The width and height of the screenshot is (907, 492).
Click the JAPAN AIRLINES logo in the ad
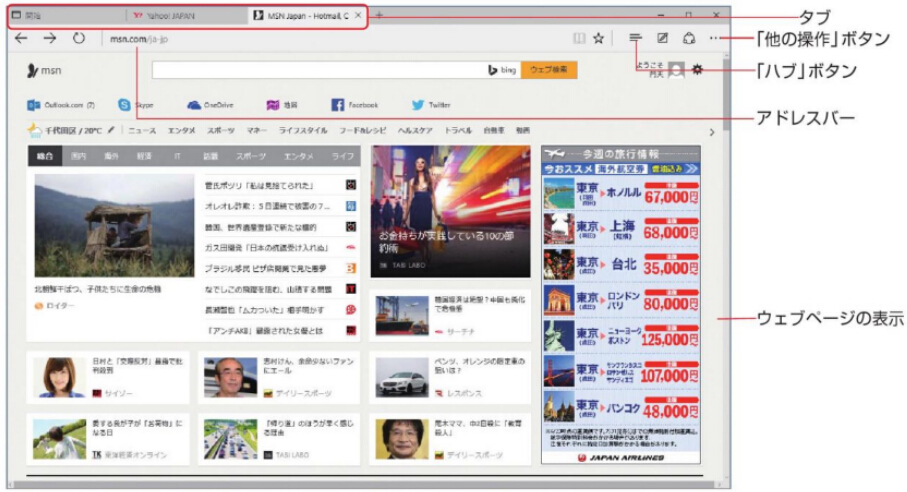[621, 457]
